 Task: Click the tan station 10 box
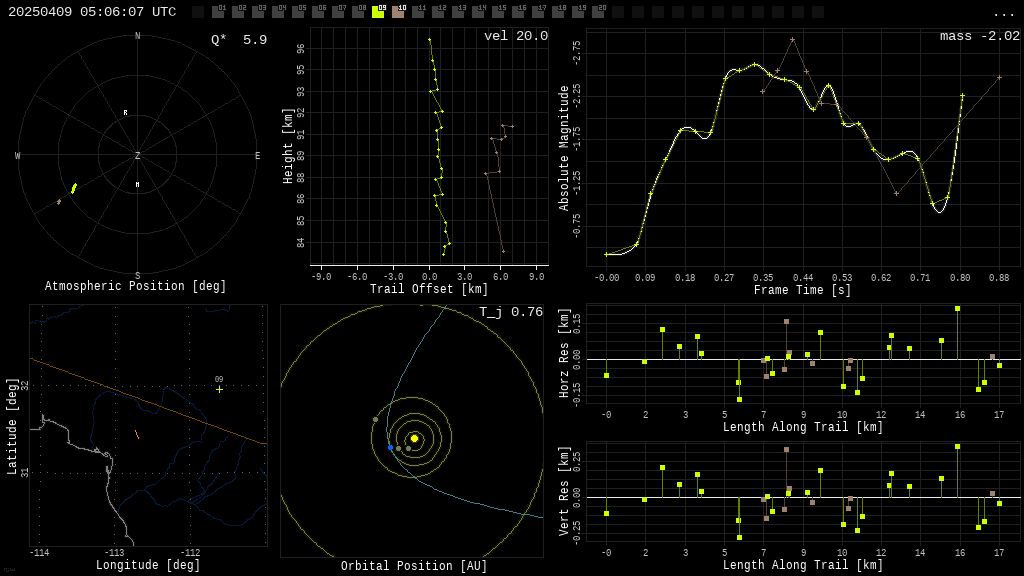398,12
